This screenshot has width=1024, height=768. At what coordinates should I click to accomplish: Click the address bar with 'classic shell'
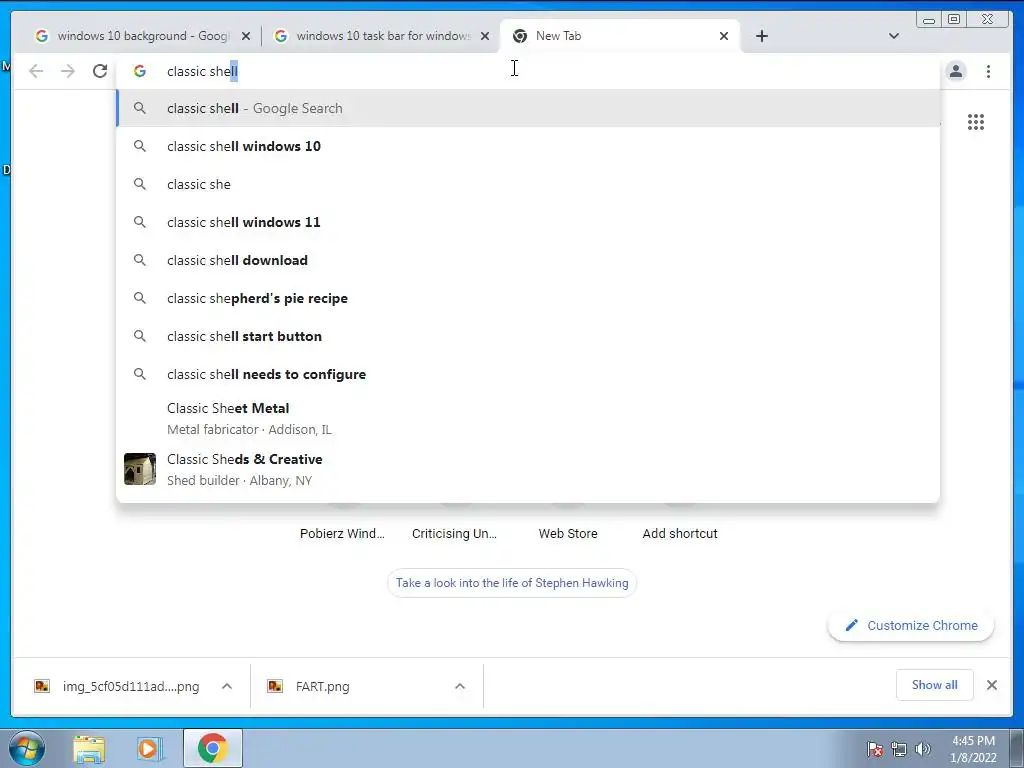pos(528,71)
